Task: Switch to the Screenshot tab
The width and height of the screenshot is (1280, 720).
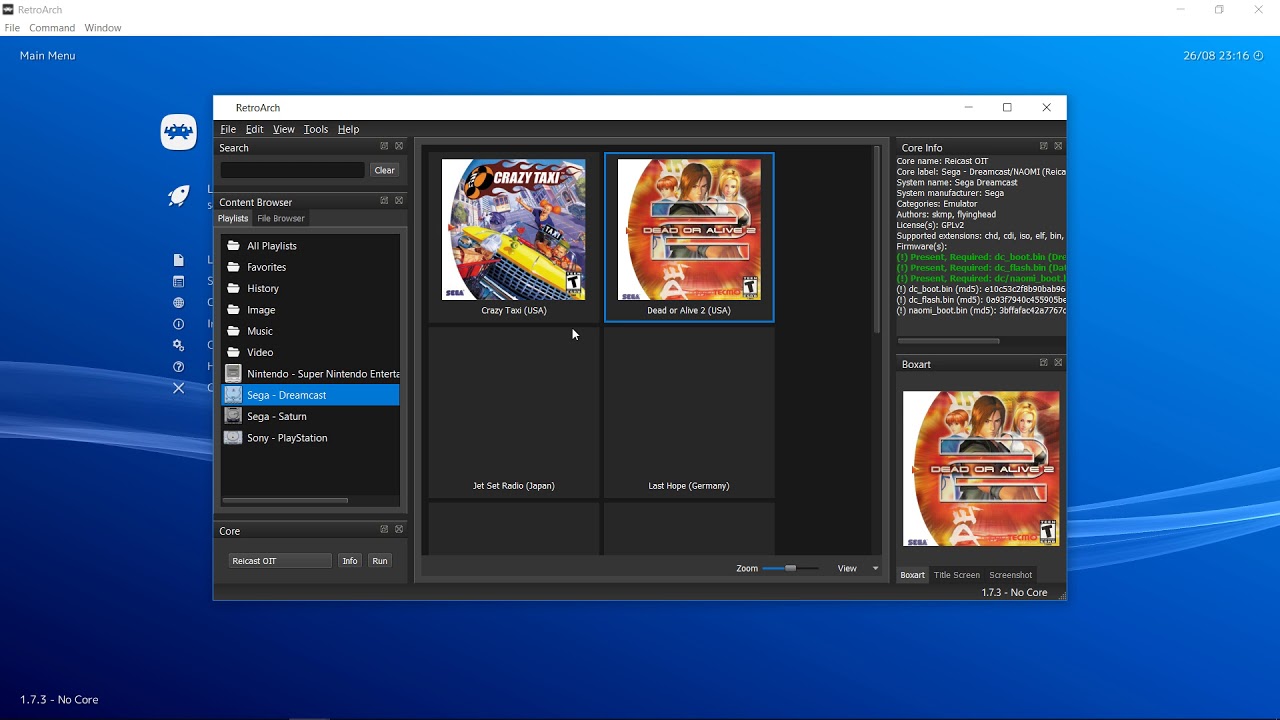Action: pyautogui.click(x=1010, y=575)
